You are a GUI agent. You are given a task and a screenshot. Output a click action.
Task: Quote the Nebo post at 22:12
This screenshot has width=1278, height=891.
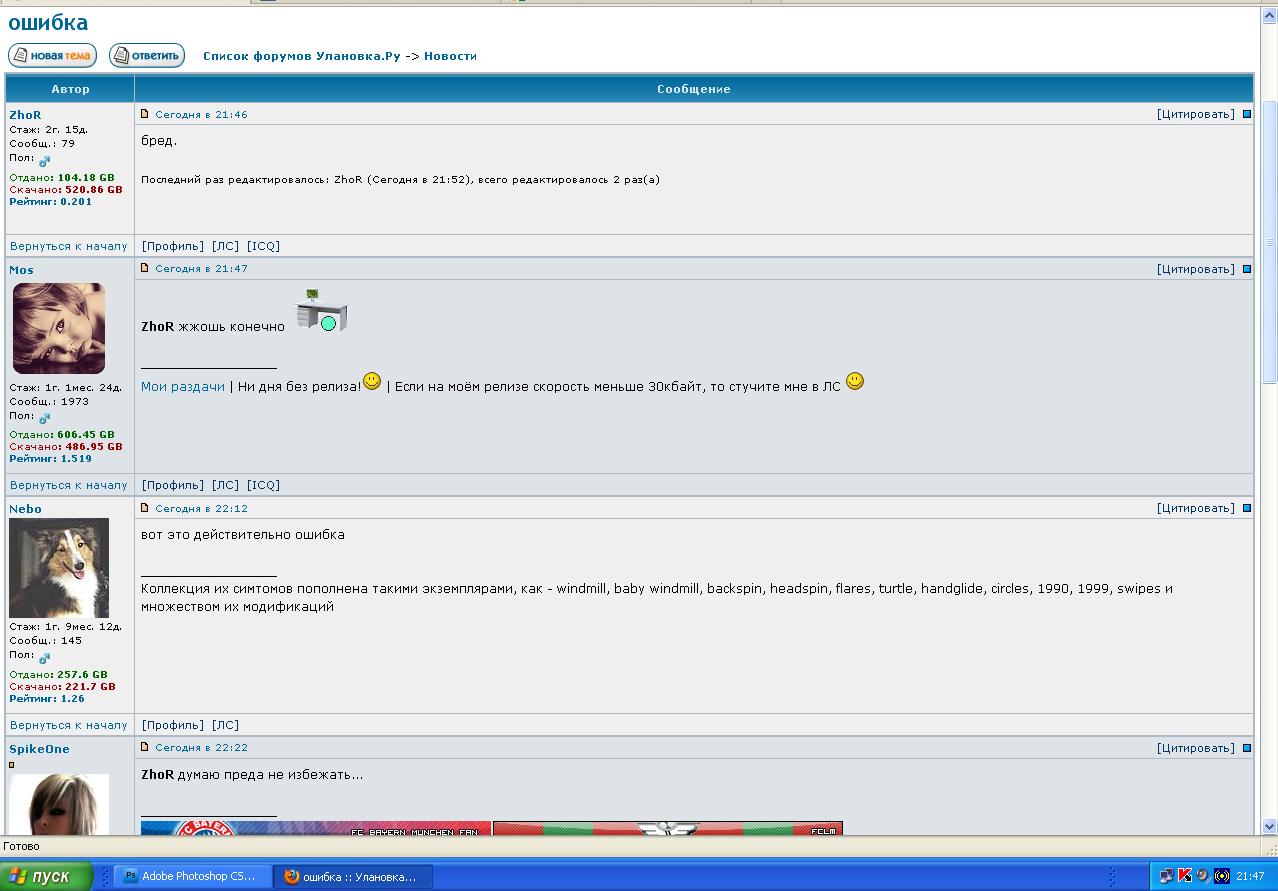[1195, 508]
